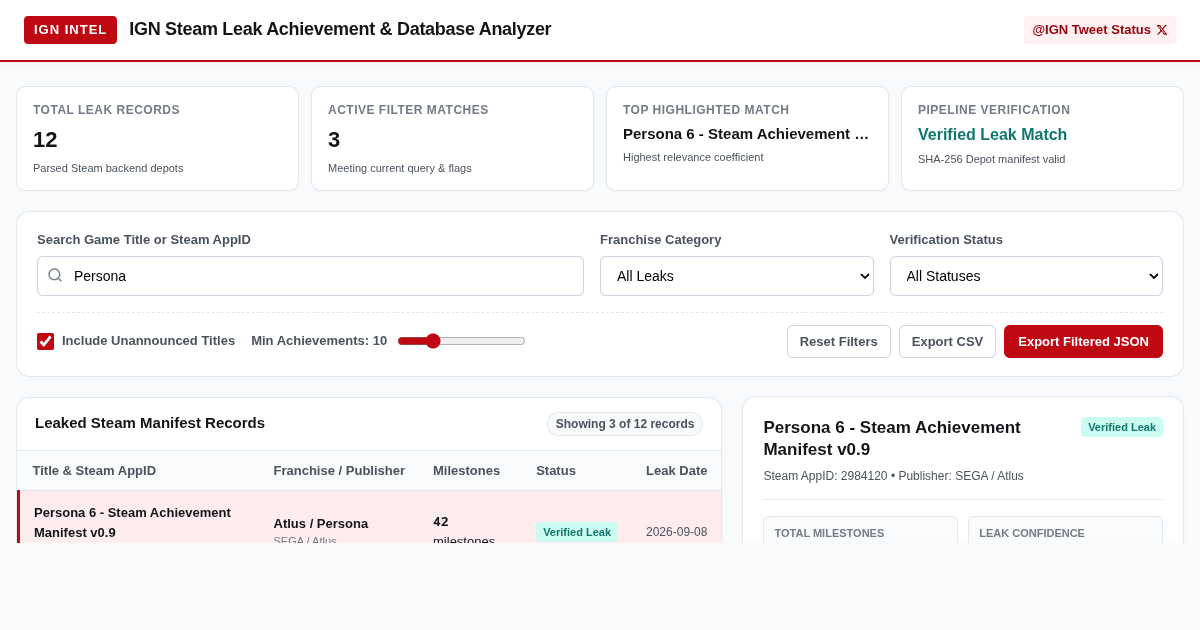Select the Total Leak Records card
Screen dimensions: 1200x630
[x=157, y=138]
